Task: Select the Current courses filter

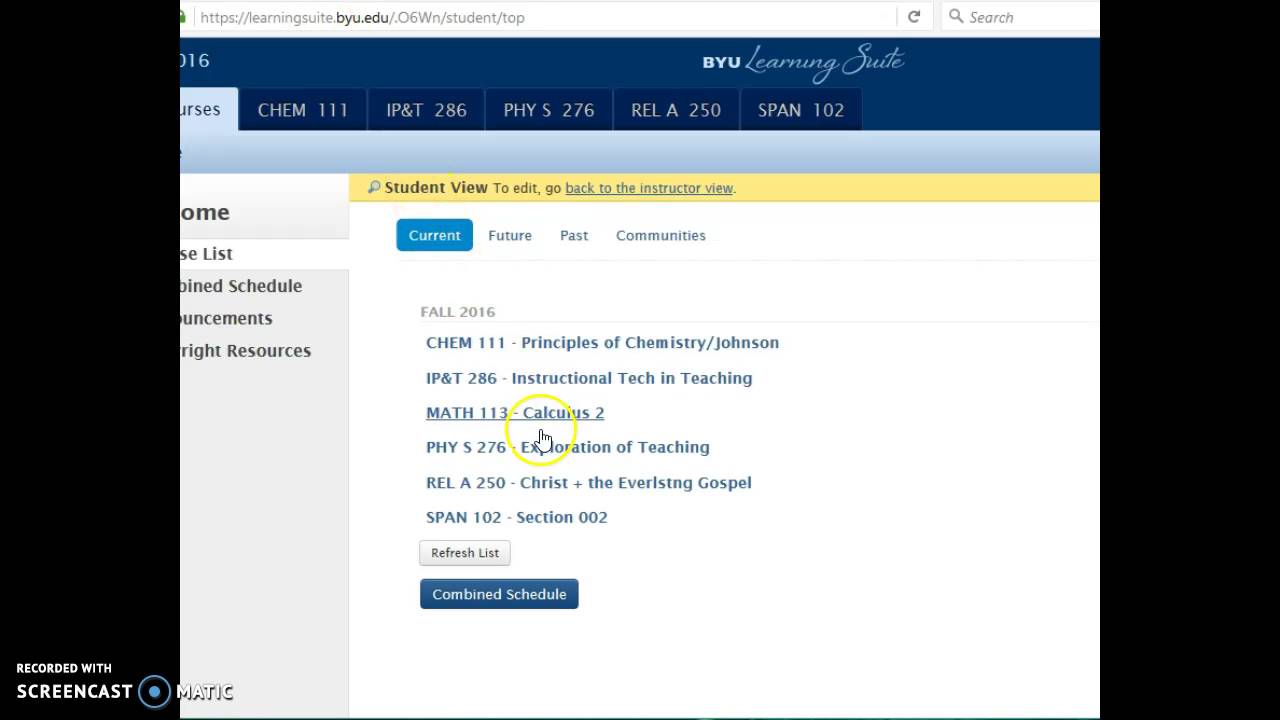Action: (x=435, y=235)
